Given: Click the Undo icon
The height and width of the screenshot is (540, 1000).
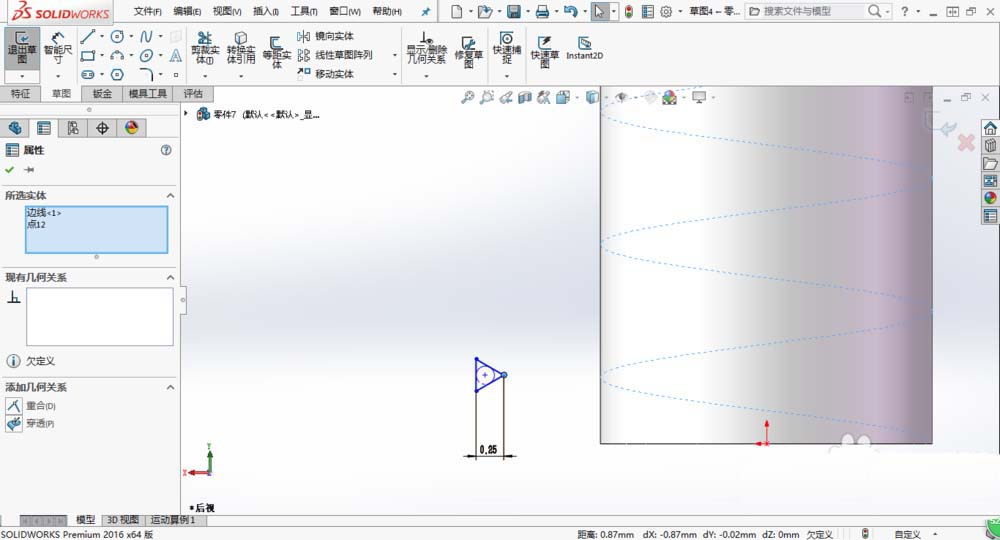Looking at the screenshot, I should pos(570,11).
